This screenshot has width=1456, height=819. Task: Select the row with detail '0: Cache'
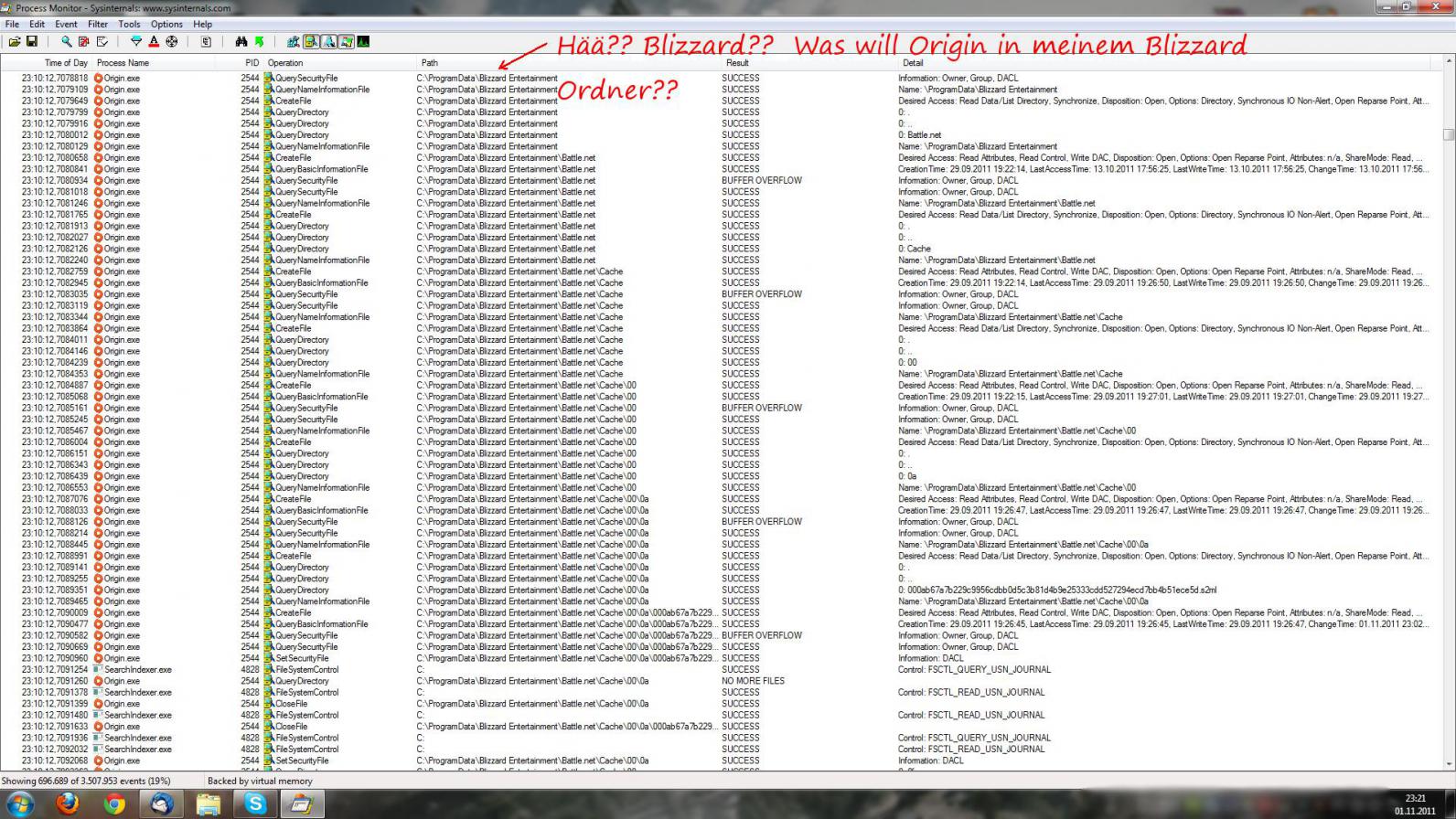721,249
